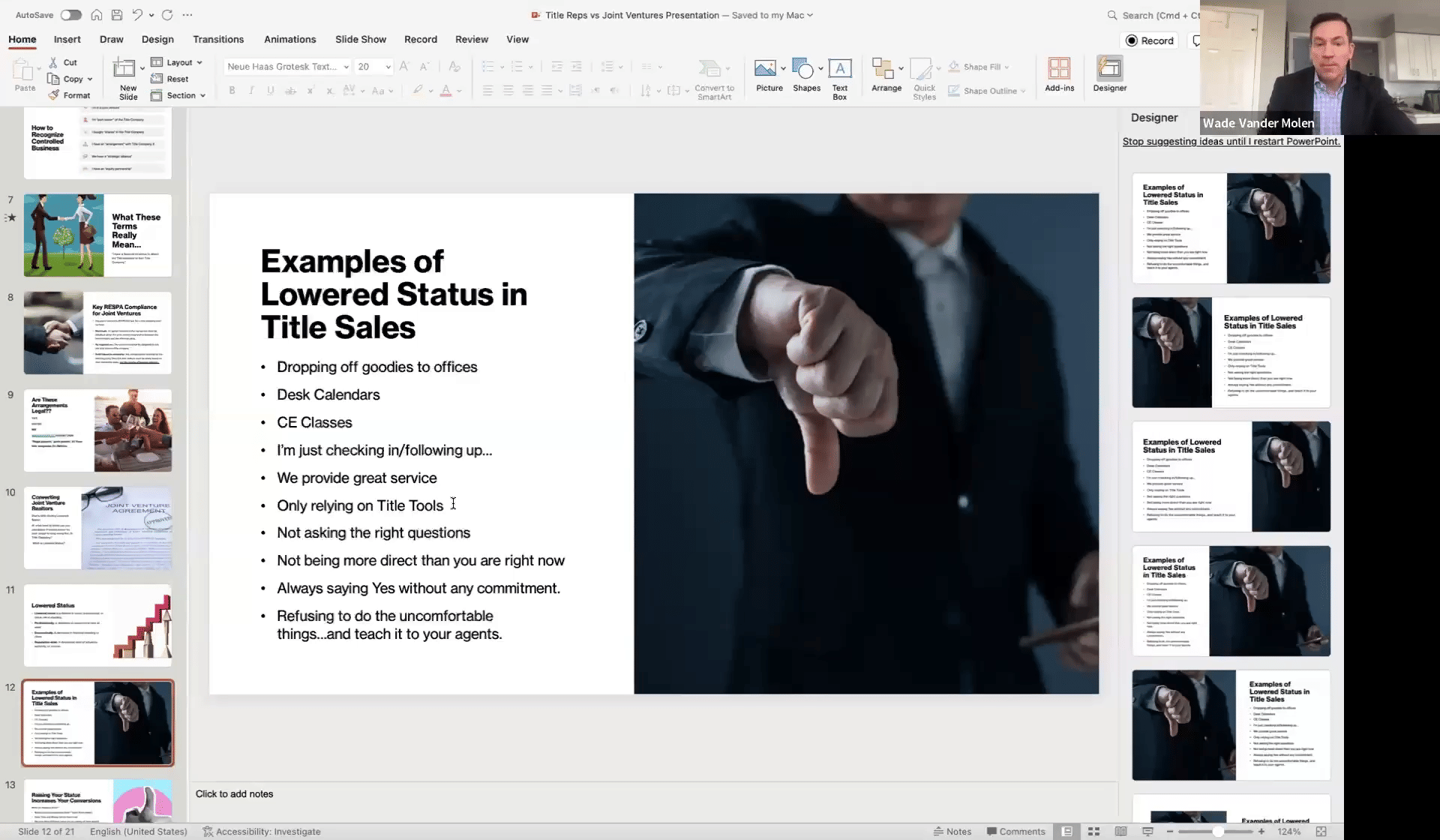
Task: Toggle the Designer pane icon
Action: [x=1109, y=69]
